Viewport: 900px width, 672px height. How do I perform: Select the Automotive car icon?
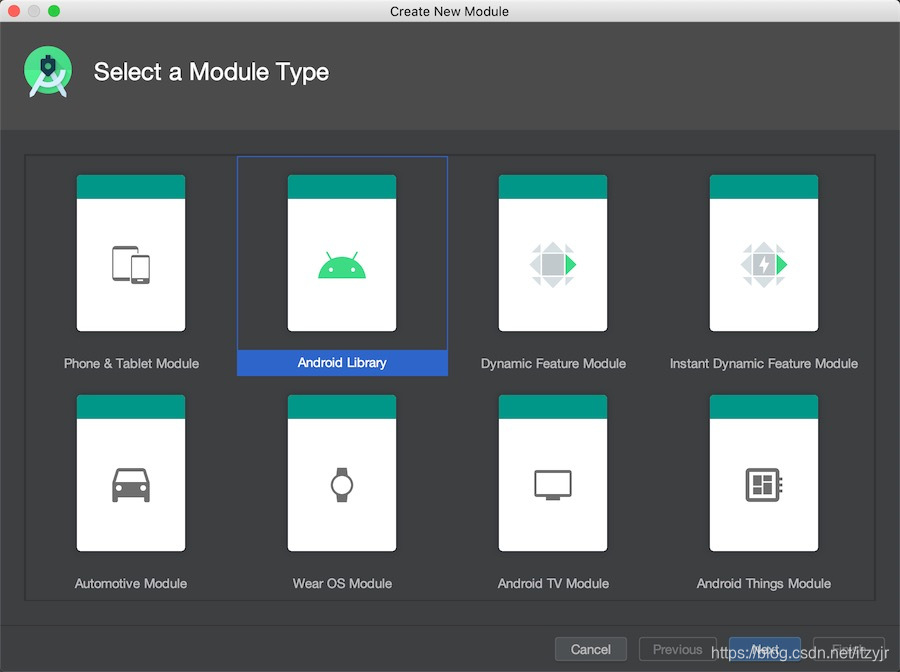click(131, 485)
